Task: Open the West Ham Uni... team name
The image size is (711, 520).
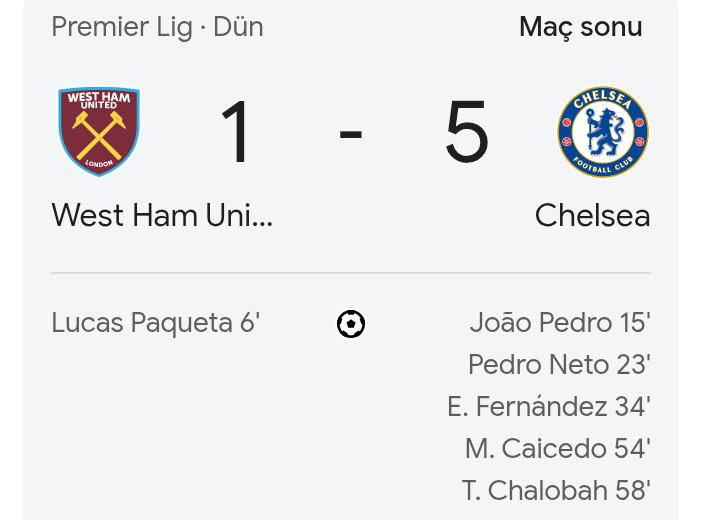Action: pos(162,215)
